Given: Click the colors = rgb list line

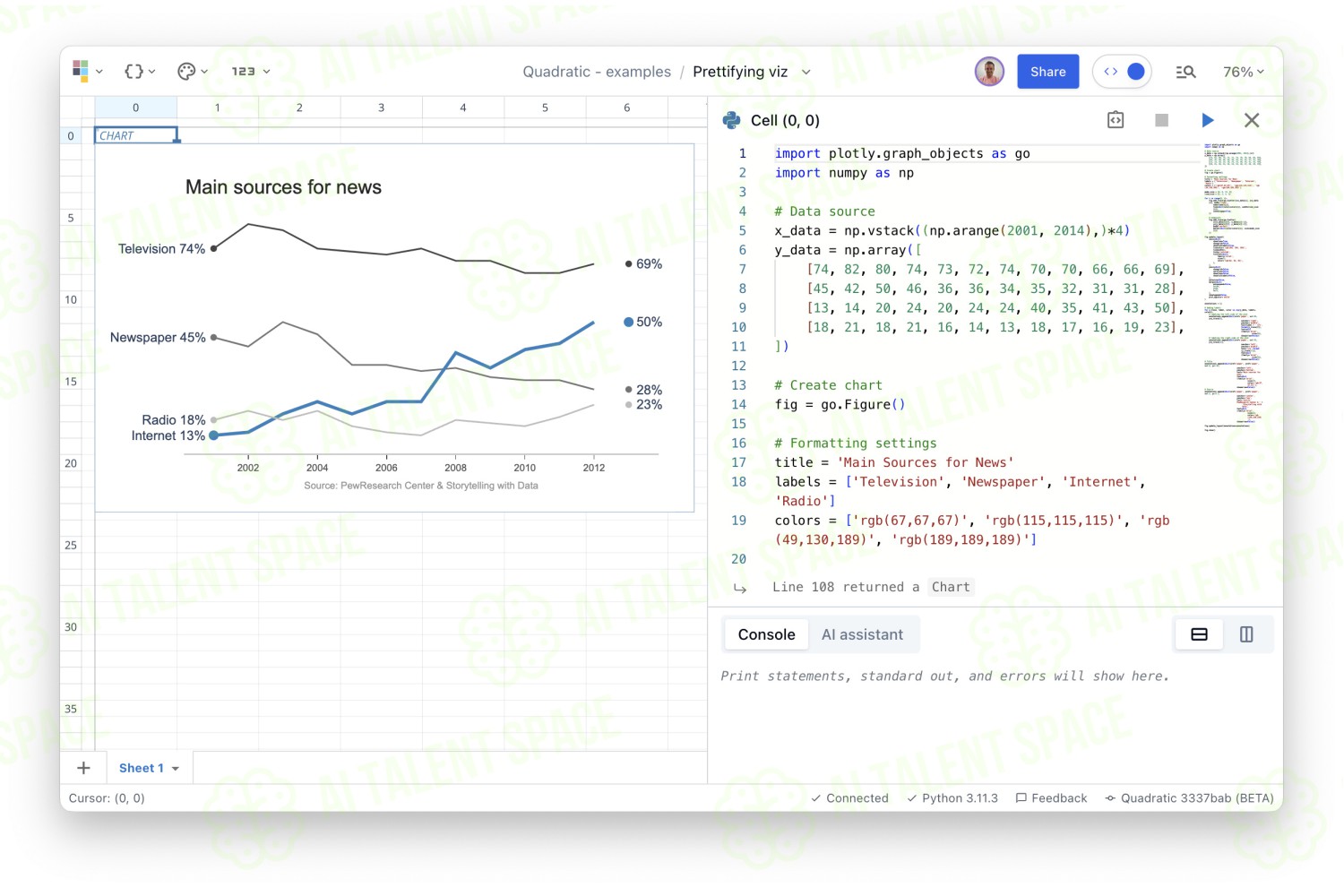Looking at the screenshot, I should click(972, 530).
